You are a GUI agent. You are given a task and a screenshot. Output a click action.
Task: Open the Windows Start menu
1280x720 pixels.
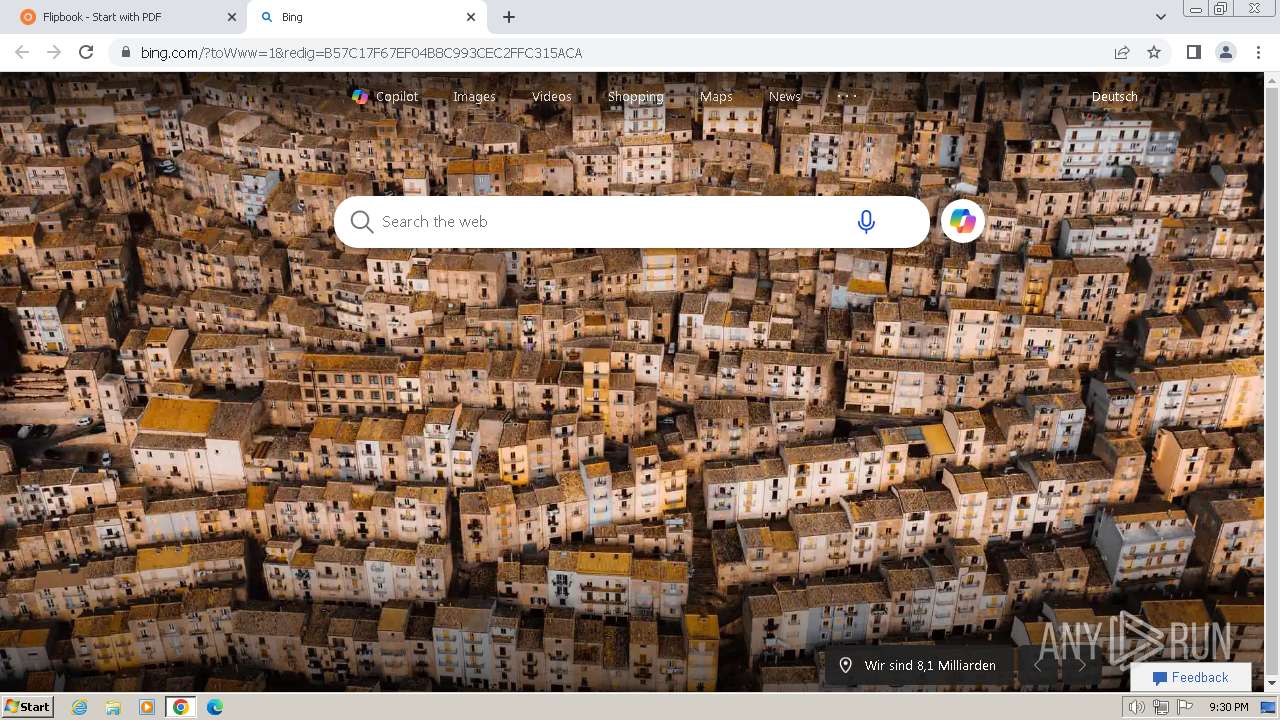pos(28,706)
